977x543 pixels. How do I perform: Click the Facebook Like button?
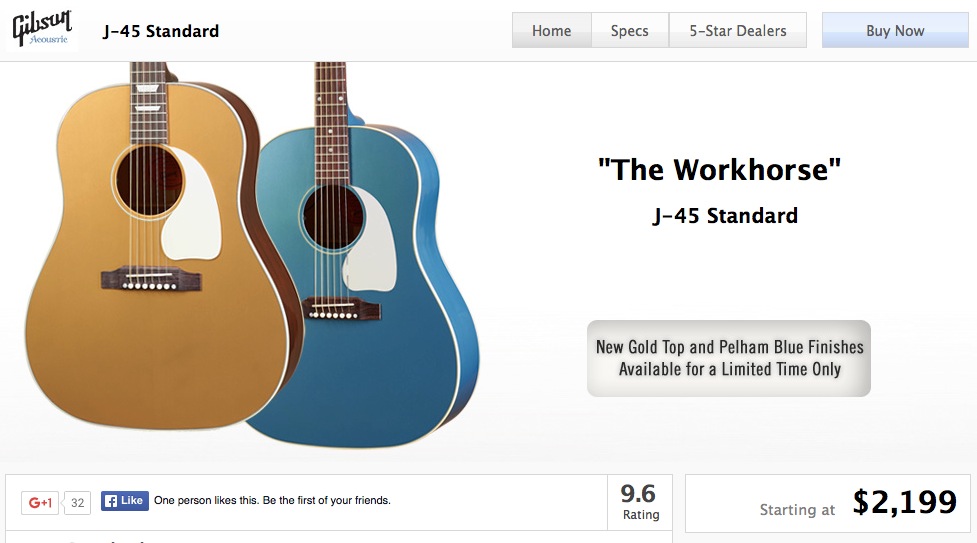(x=125, y=500)
